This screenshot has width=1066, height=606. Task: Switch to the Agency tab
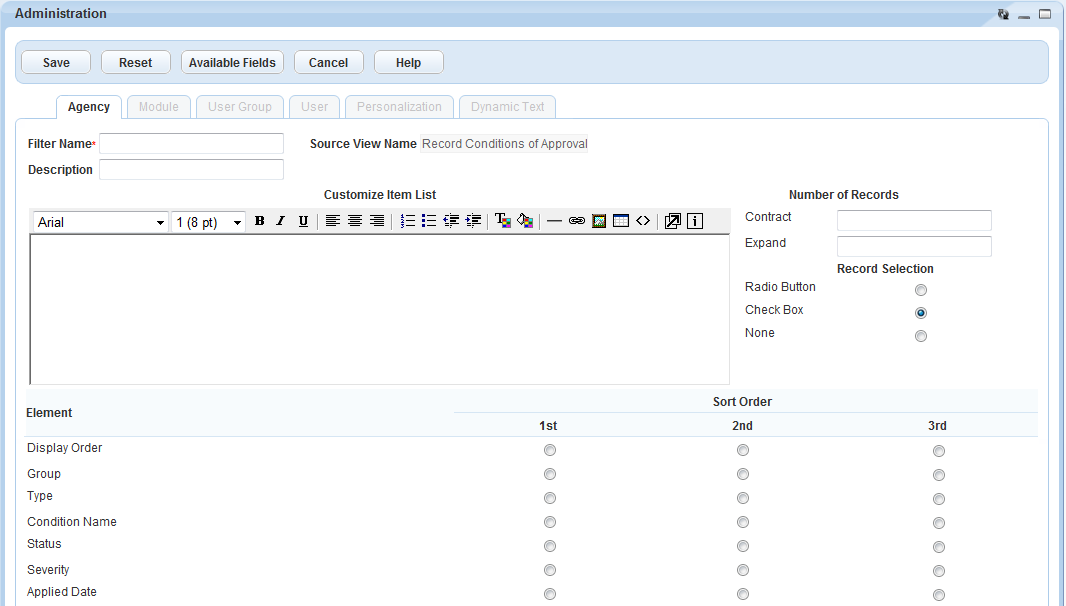coord(89,107)
